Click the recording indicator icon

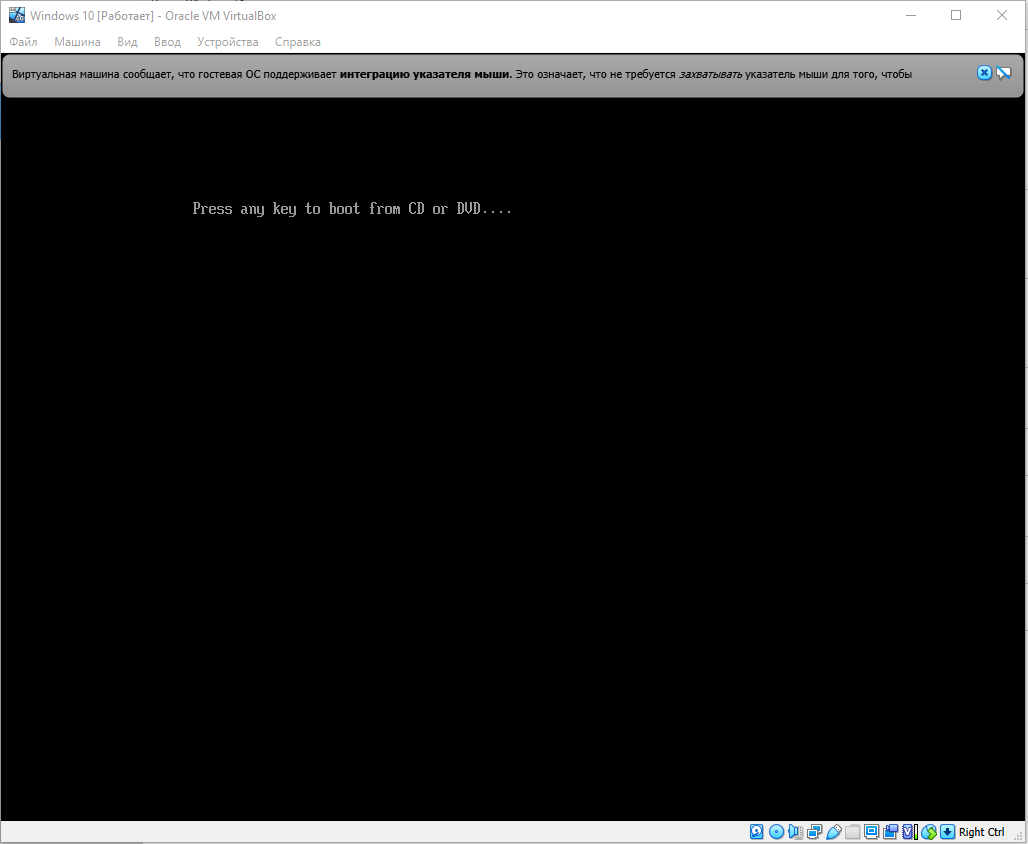890,832
